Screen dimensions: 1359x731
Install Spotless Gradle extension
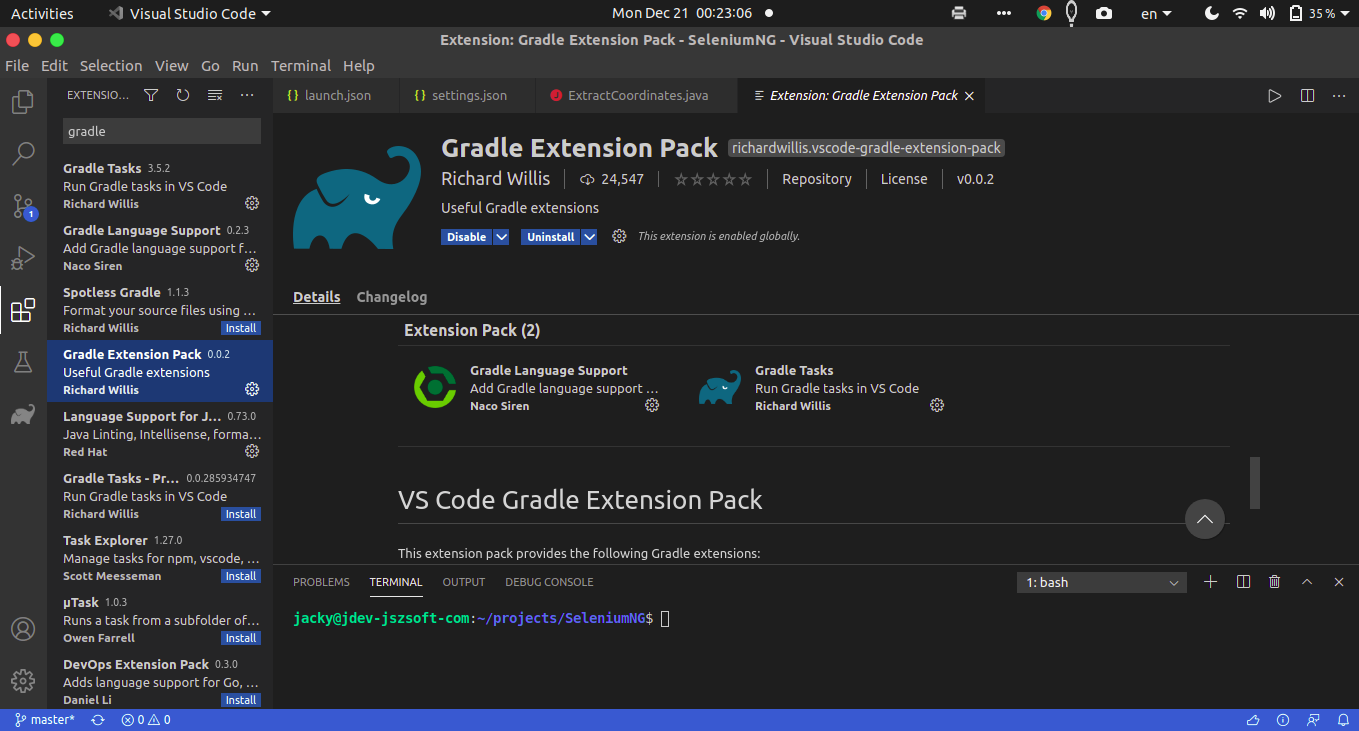point(241,328)
